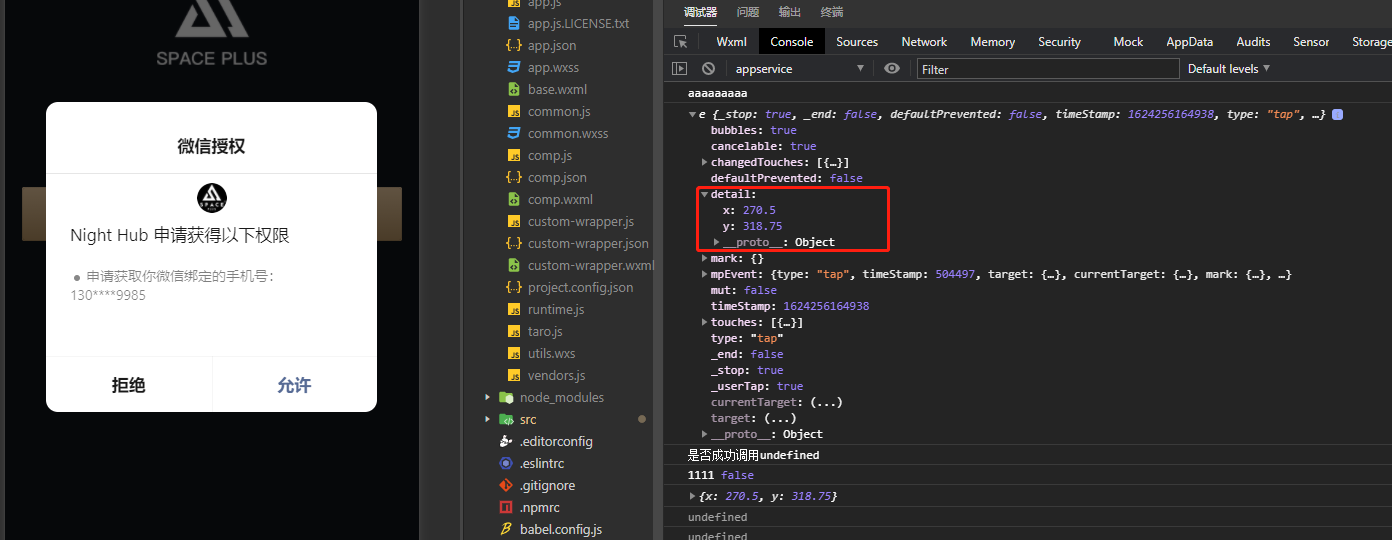
Task: Click 允许 in the authorization dialog
Action: (x=294, y=385)
